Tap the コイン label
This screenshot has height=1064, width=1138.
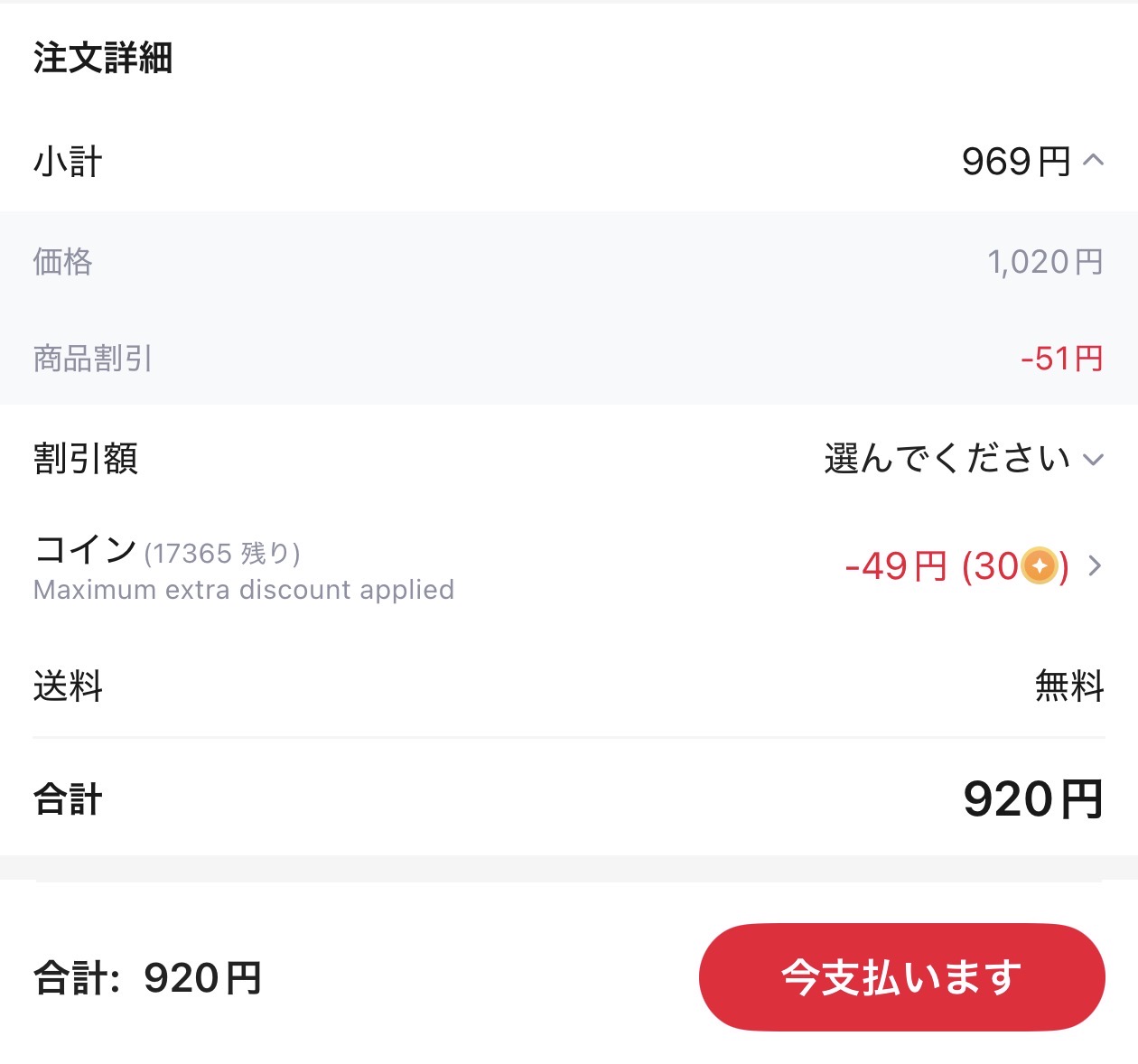[x=85, y=549]
